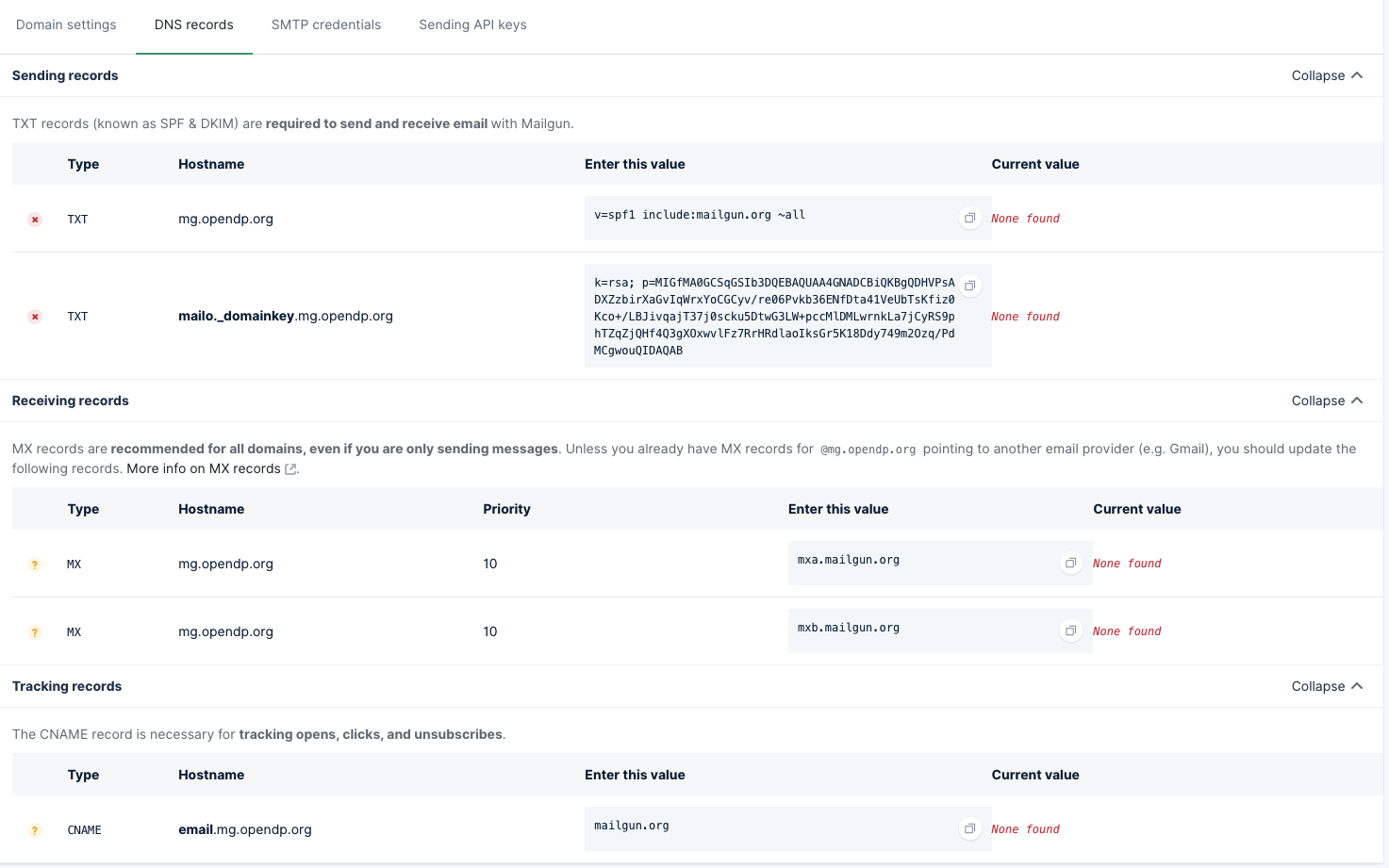Click the warning icon beside the second MX record
This screenshot has height=868, width=1389.
[35, 632]
